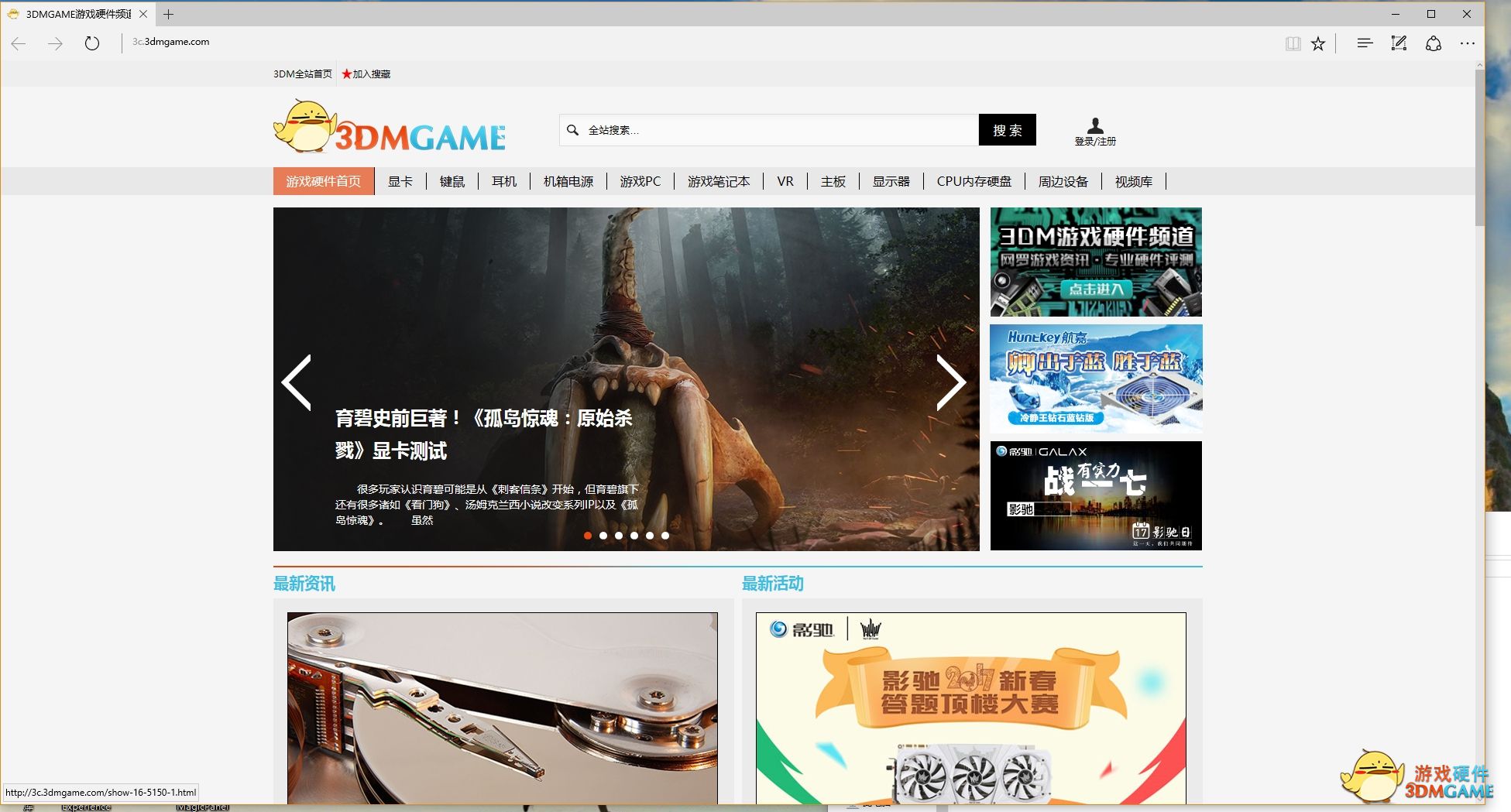The height and width of the screenshot is (812, 1511).
Task: Click the address bar URL
Action: click(170, 42)
